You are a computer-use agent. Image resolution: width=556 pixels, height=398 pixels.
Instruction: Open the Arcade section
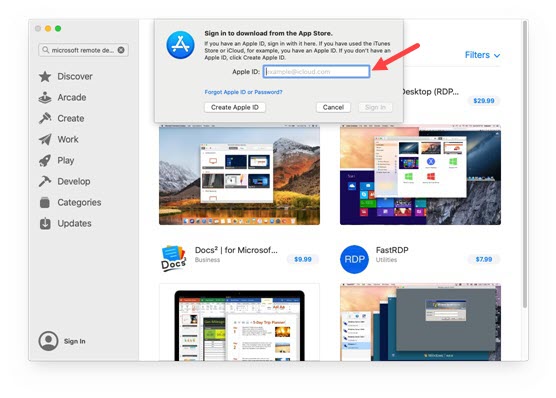tap(72, 97)
